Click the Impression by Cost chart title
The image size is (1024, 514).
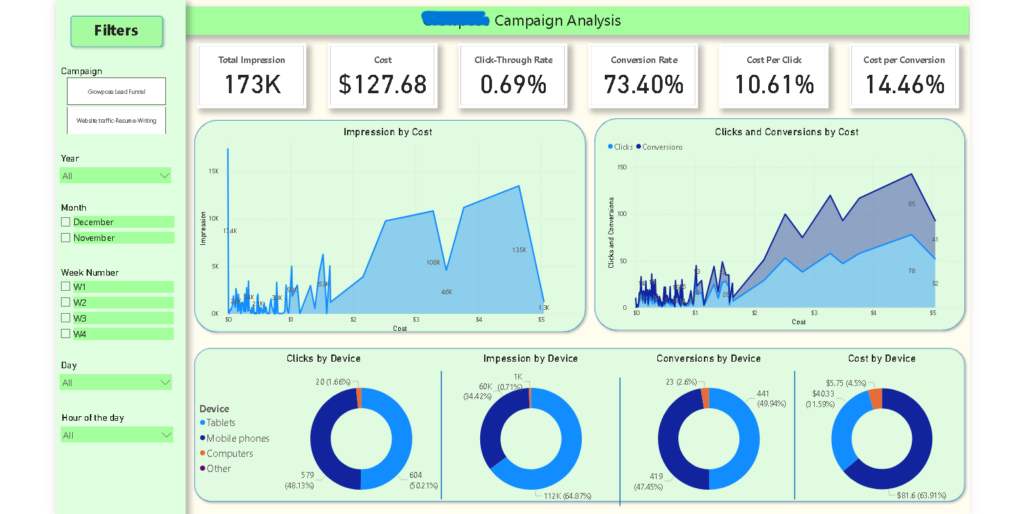(388, 132)
